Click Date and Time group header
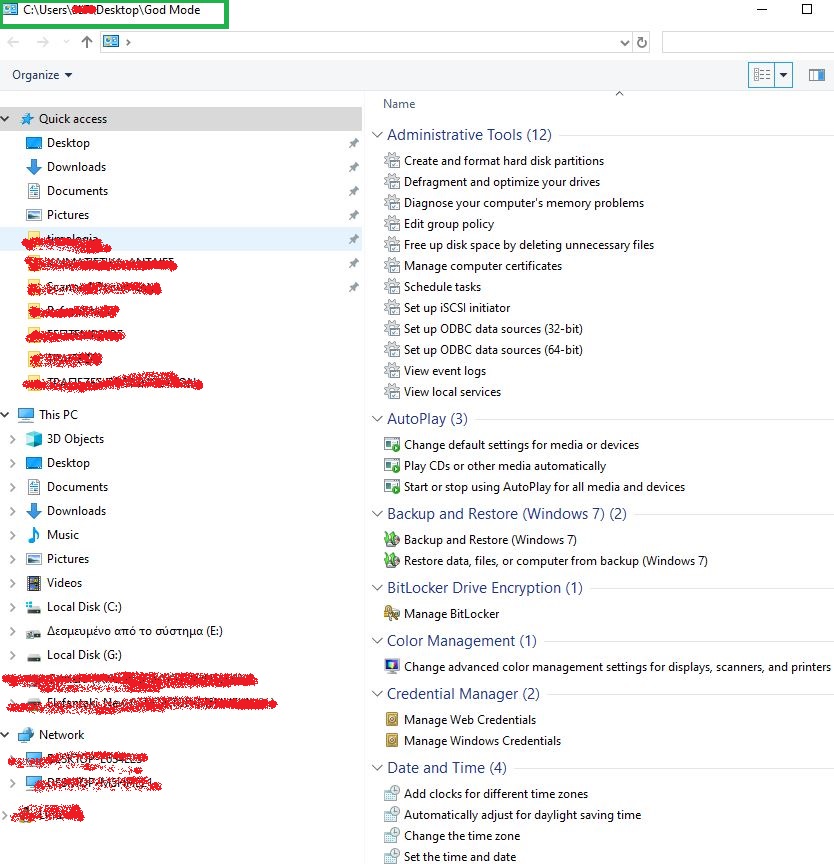This screenshot has width=834, height=864. coord(447,768)
